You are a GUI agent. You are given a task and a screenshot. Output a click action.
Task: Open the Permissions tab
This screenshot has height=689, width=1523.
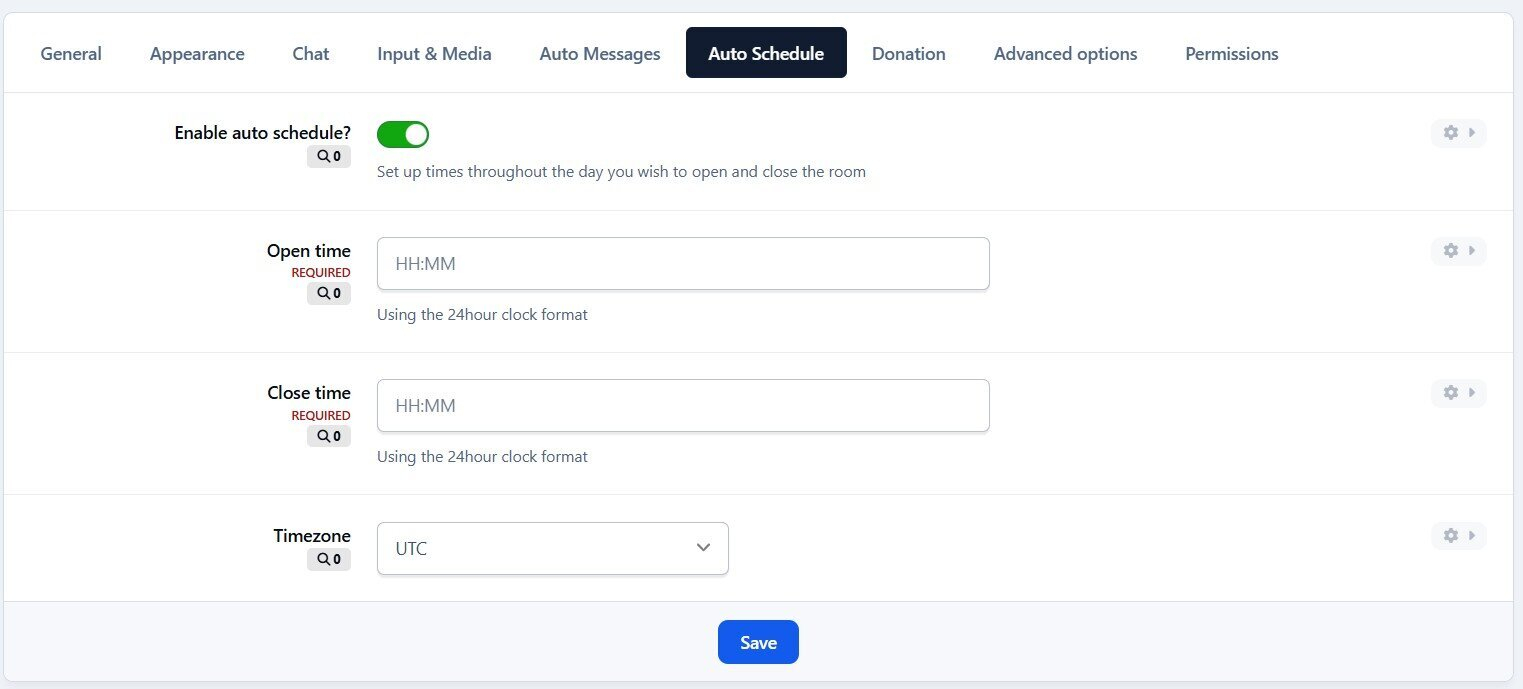coord(1231,54)
